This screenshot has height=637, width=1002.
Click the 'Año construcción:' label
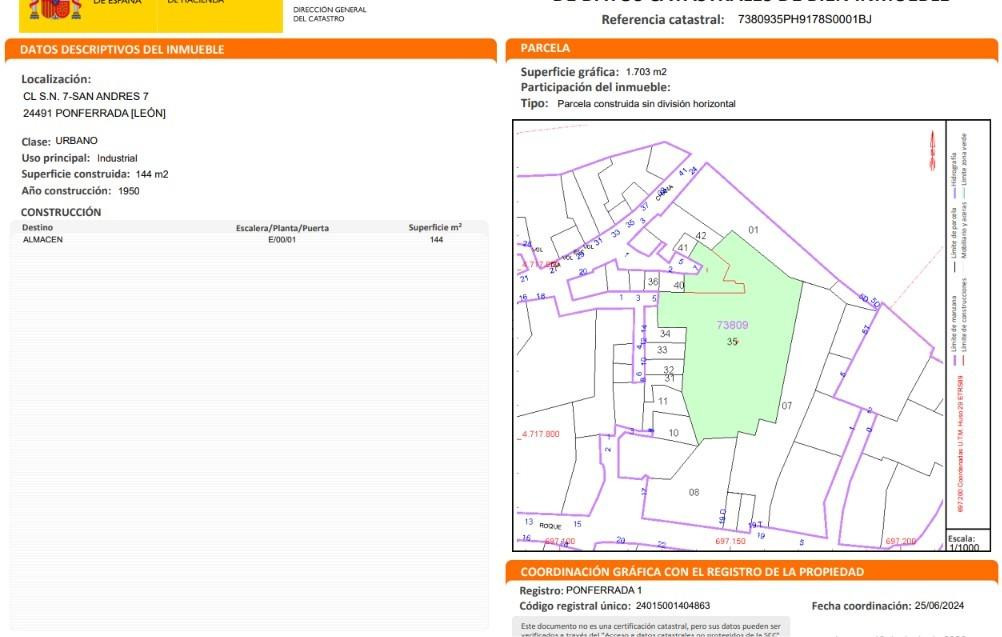pos(66,190)
